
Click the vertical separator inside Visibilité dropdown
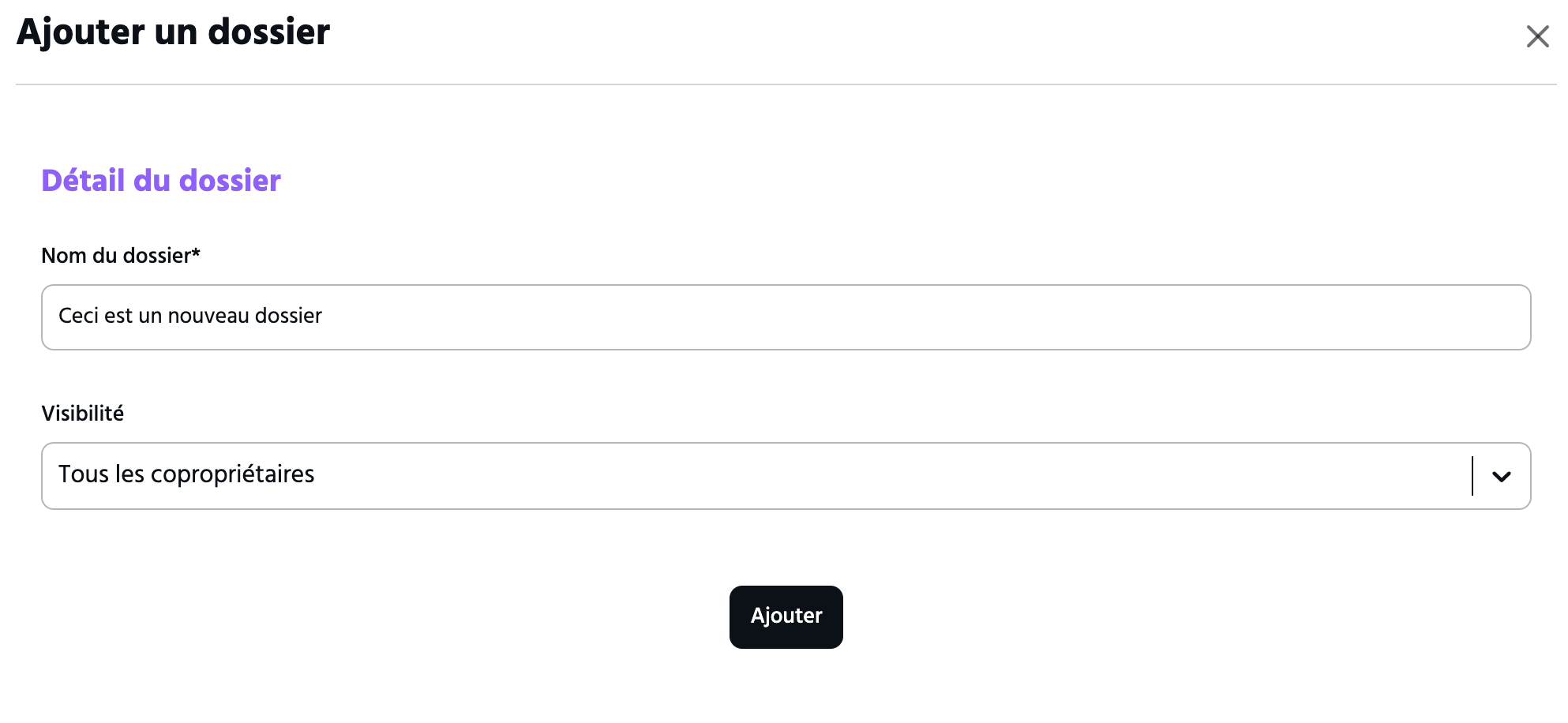1472,476
